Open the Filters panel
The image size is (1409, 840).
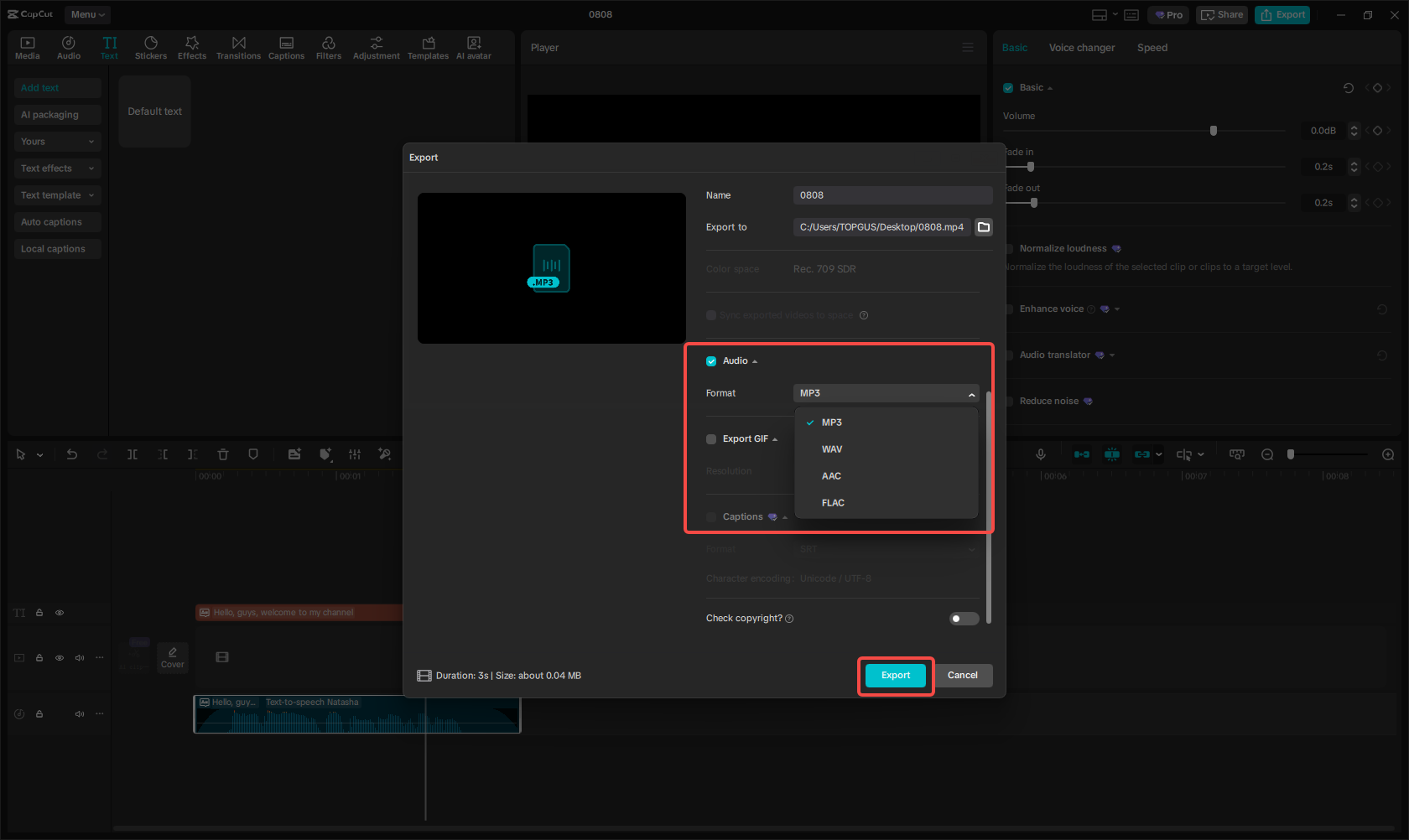[329, 46]
